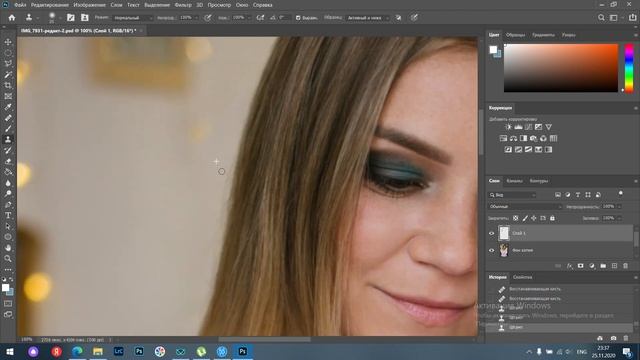Select the Healing Brush tool
This screenshot has height=360, width=640.
tap(8, 118)
